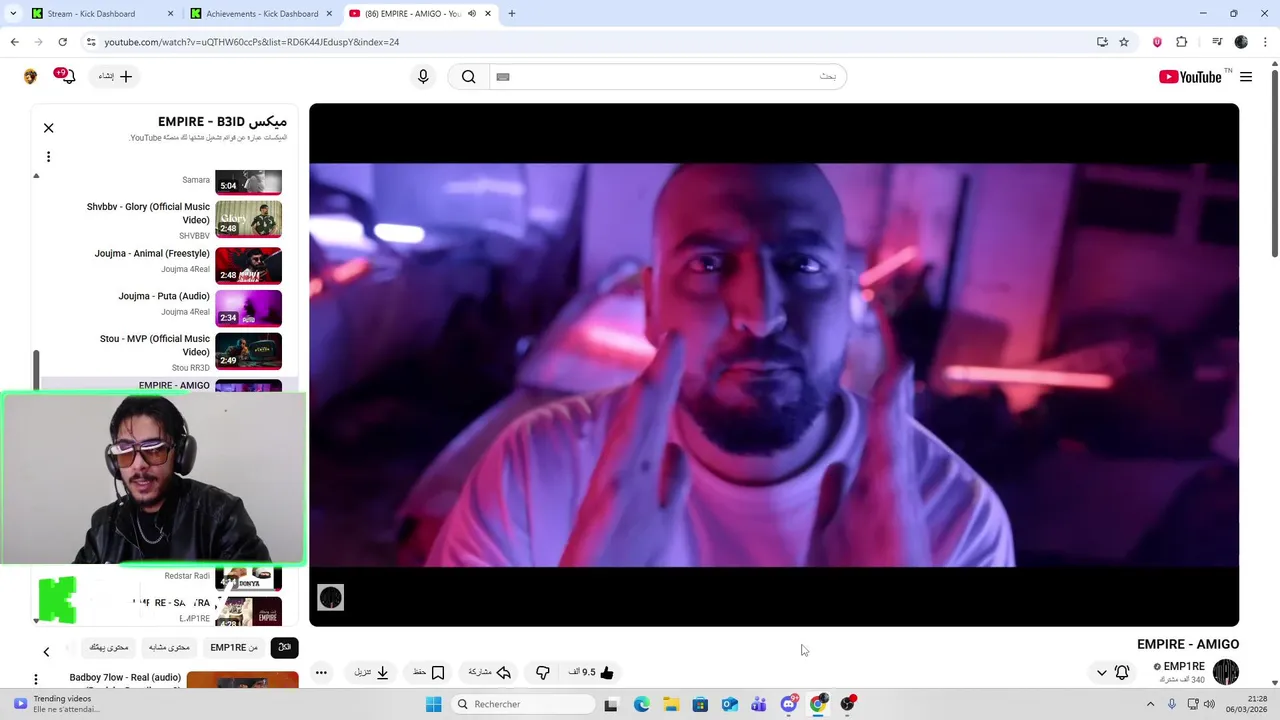The width and height of the screenshot is (1280, 720).
Task: Click the 'EMPIRE - AMIGO' playlist title
Action: (174, 385)
